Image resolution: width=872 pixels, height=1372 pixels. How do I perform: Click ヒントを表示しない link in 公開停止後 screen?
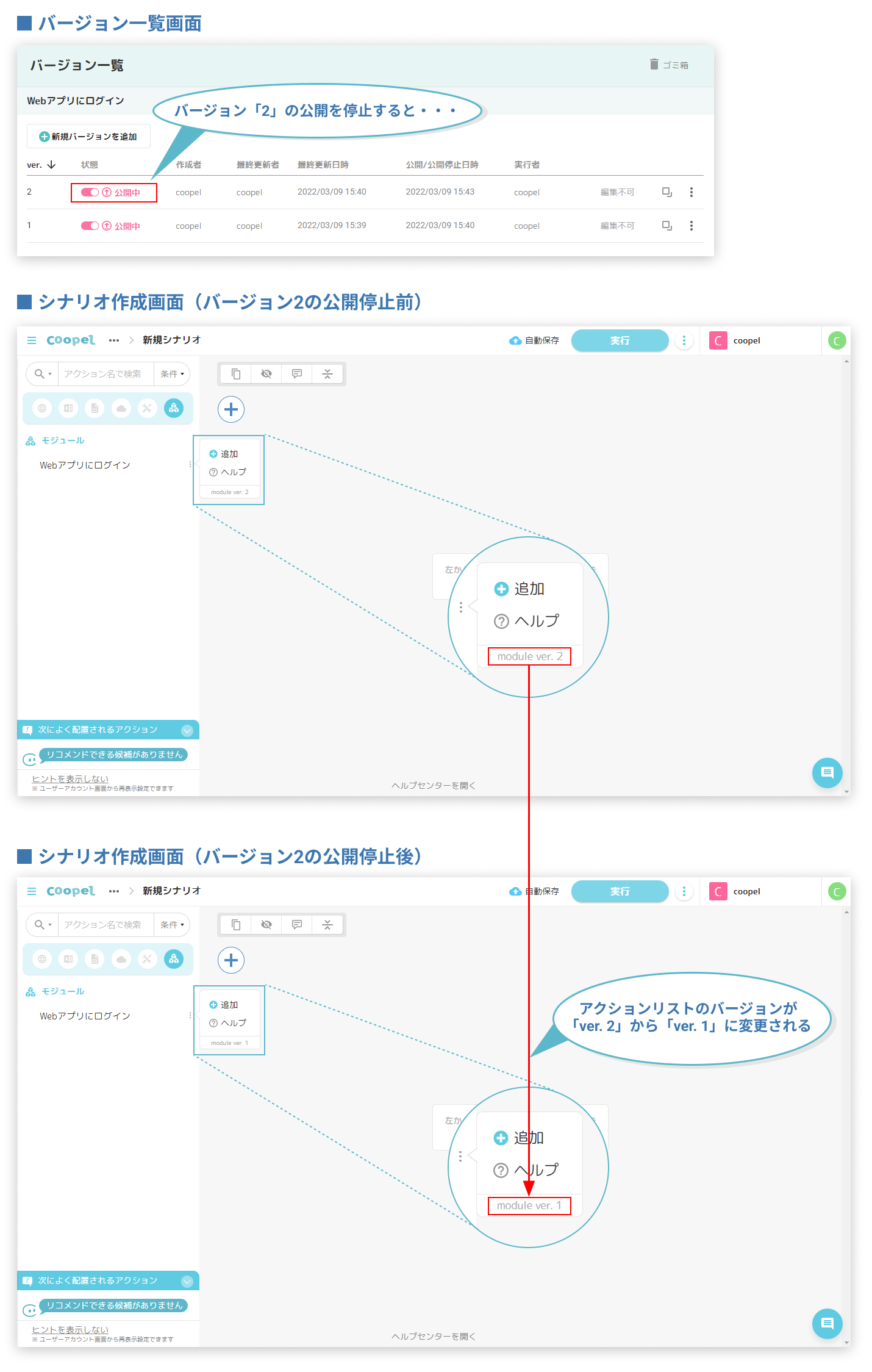(70, 1330)
